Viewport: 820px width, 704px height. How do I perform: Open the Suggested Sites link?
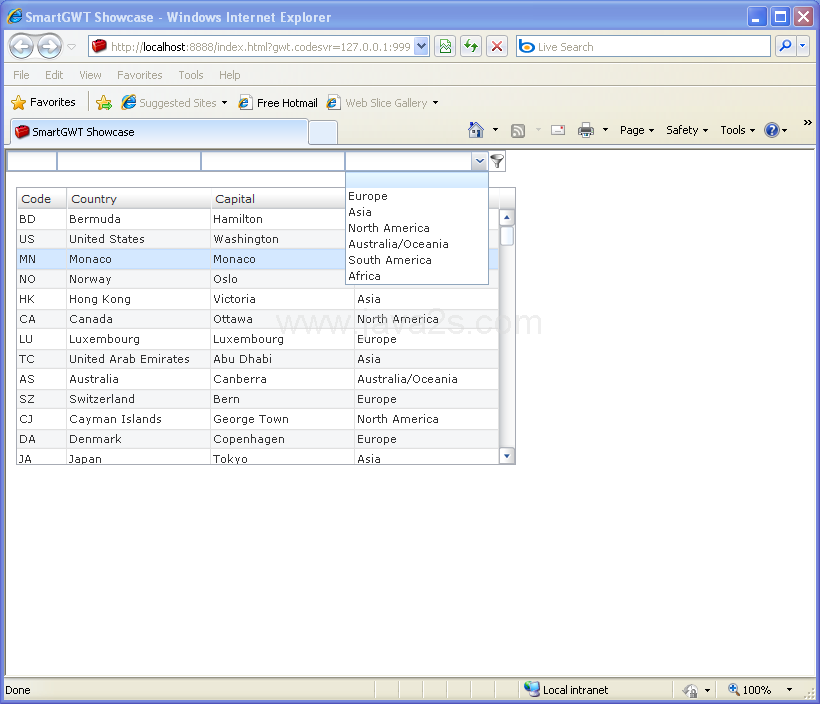tap(174, 103)
